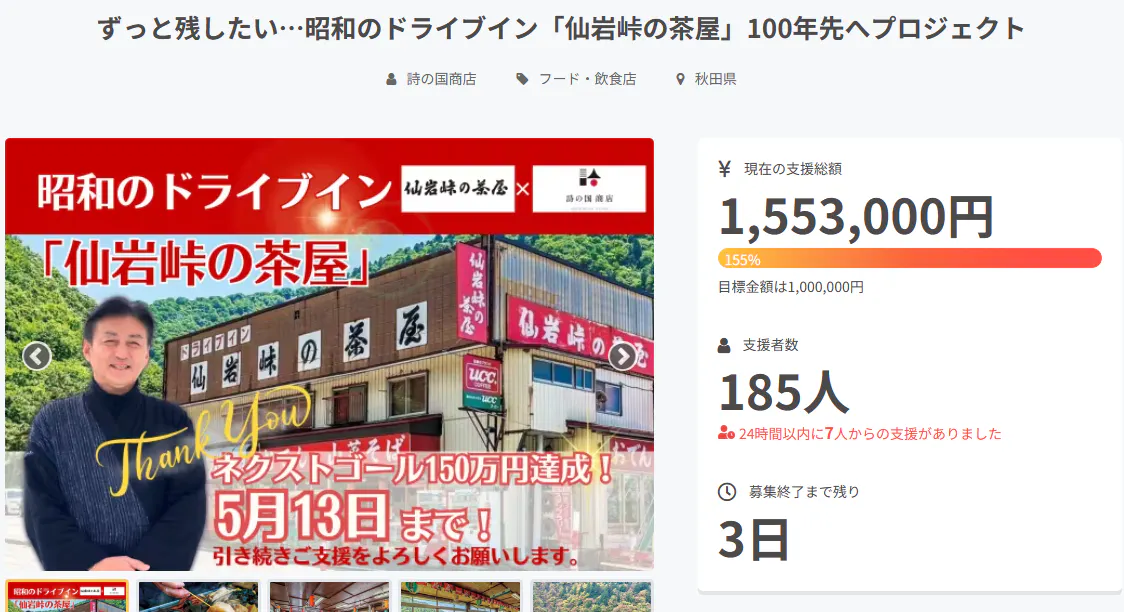Select the 秋田県 location link
Viewport: 1124px width, 612px height.
pos(715,79)
